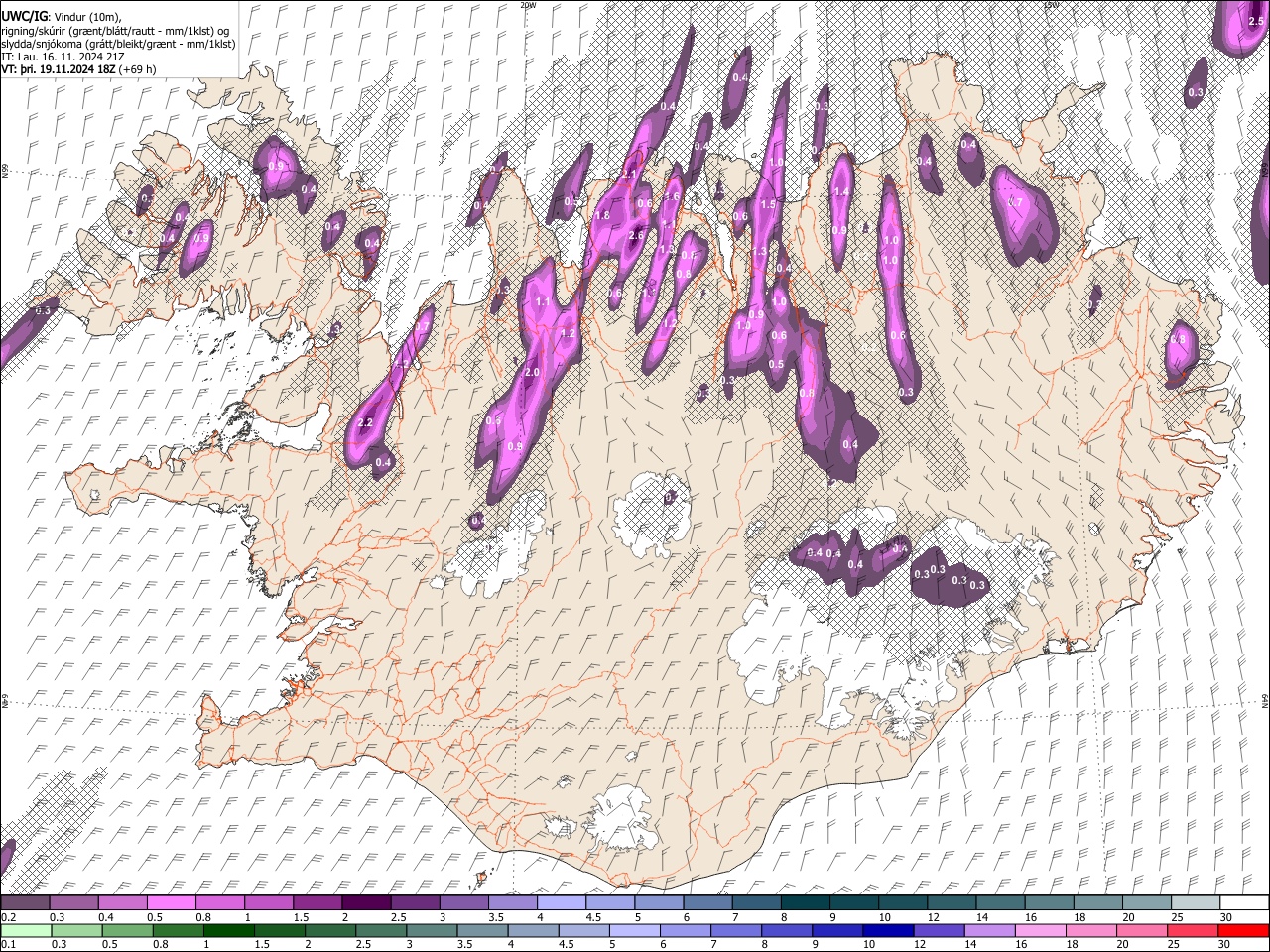Choose the 3.5 lavender swatch in top legend row
Viewport: 1270px width, 952px height.
click(513, 902)
